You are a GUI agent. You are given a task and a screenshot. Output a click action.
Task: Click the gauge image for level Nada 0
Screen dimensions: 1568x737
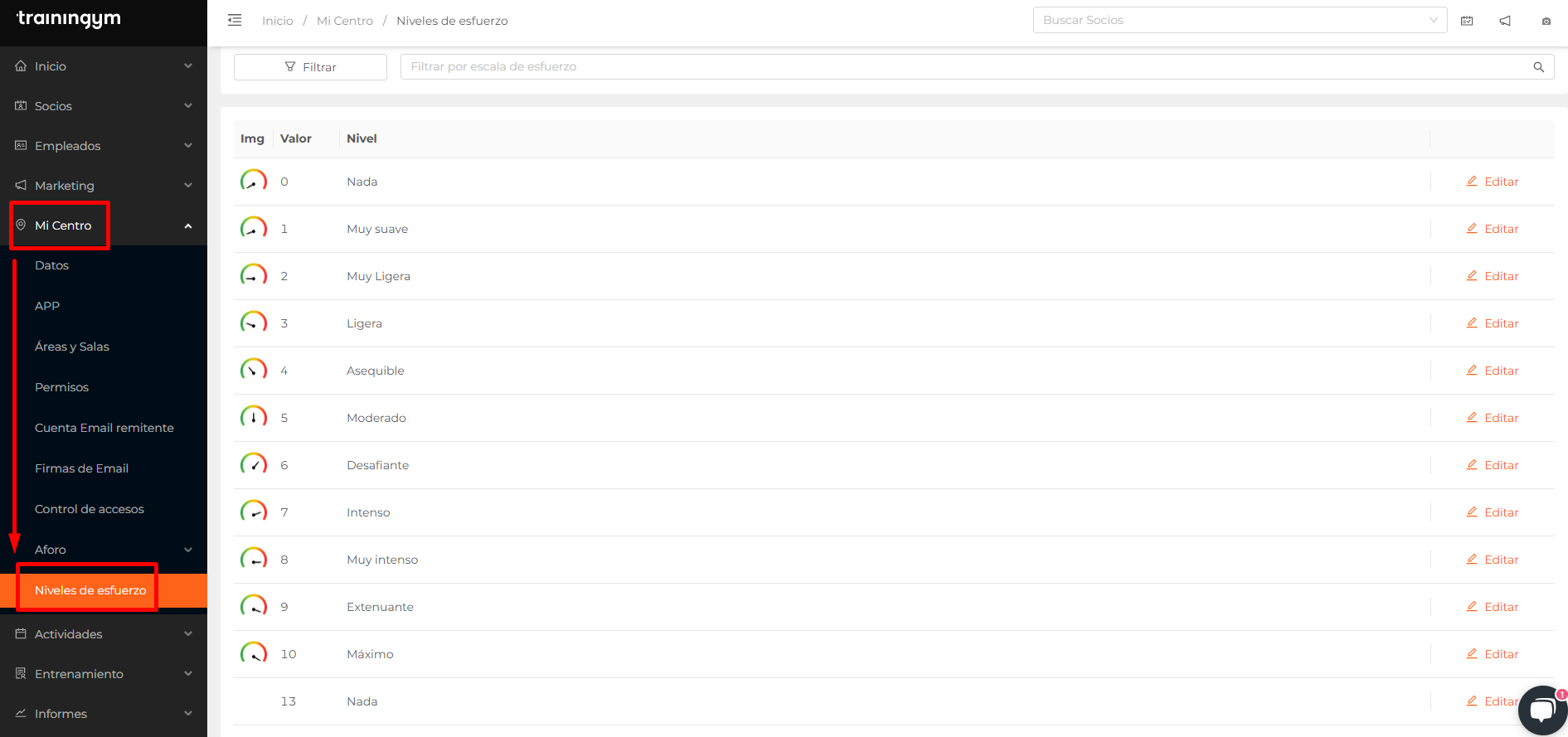pos(254,181)
